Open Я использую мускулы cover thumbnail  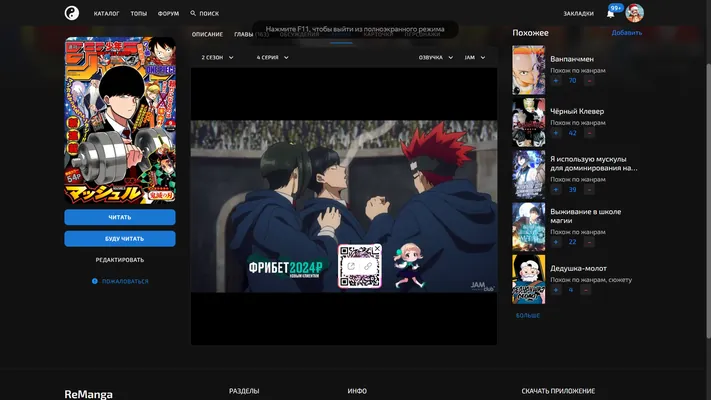[x=529, y=175]
